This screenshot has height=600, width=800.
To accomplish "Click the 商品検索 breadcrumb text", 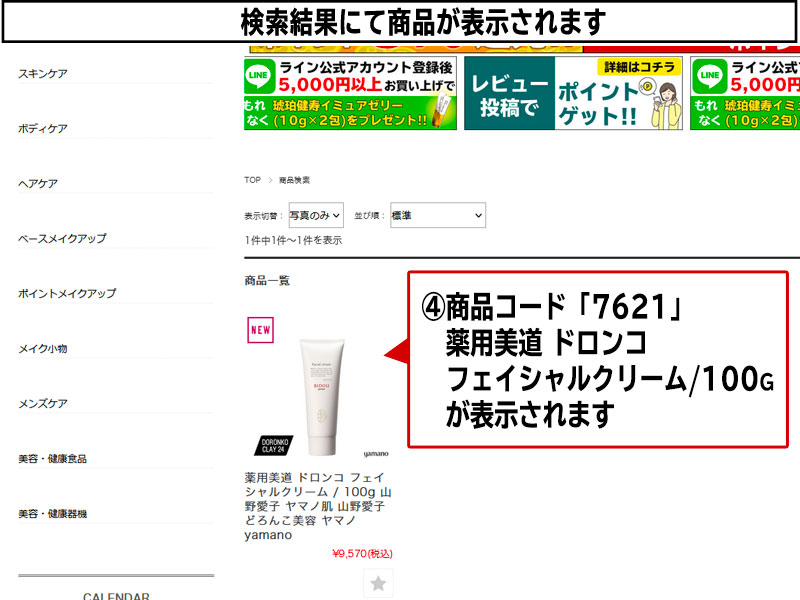I will (x=294, y=180).
